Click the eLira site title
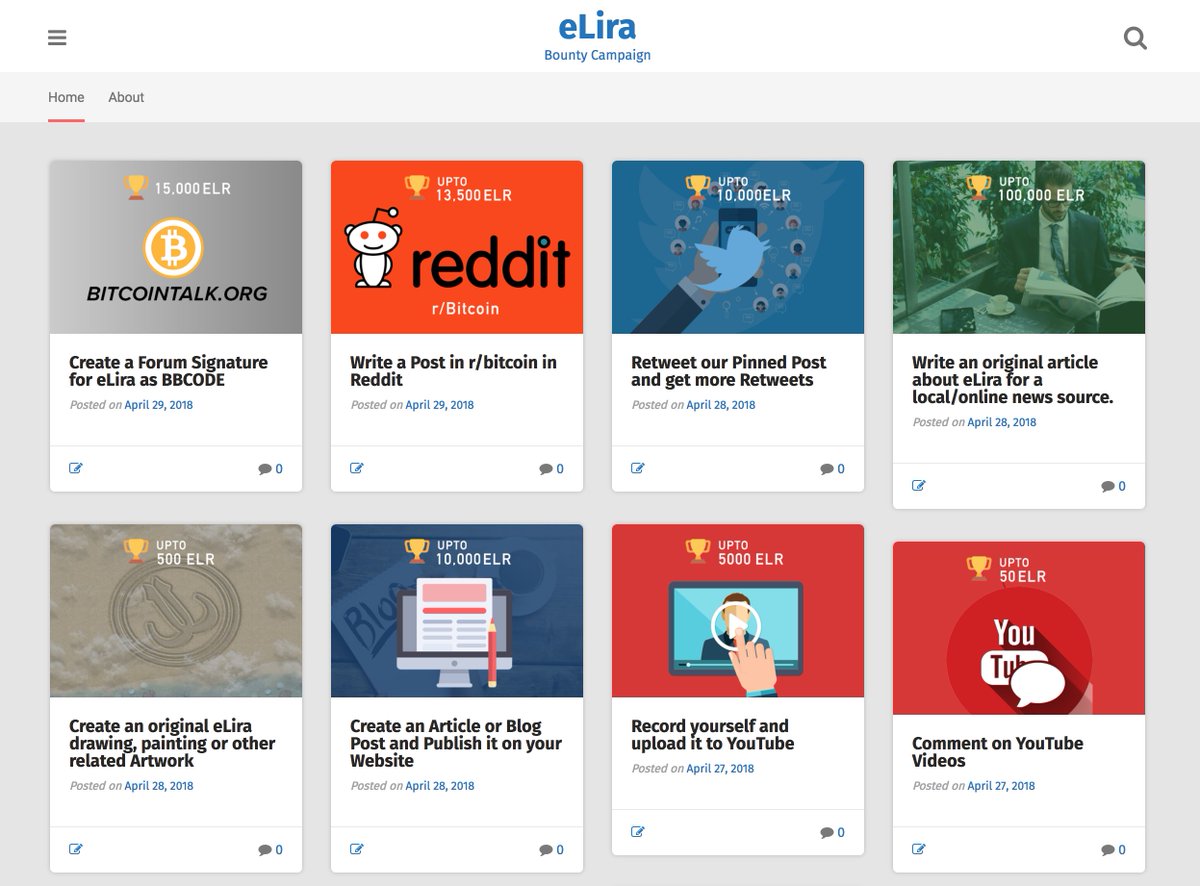1200x886 pixels. click(597, 25)
